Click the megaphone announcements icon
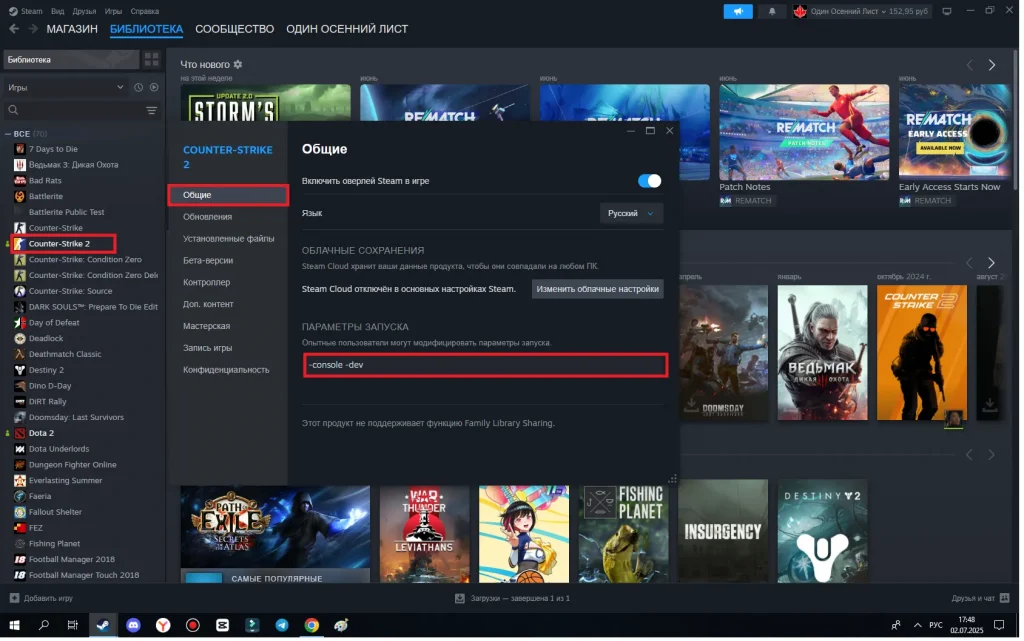Viewport: 1024px width, 641px height. coord(738,11)
